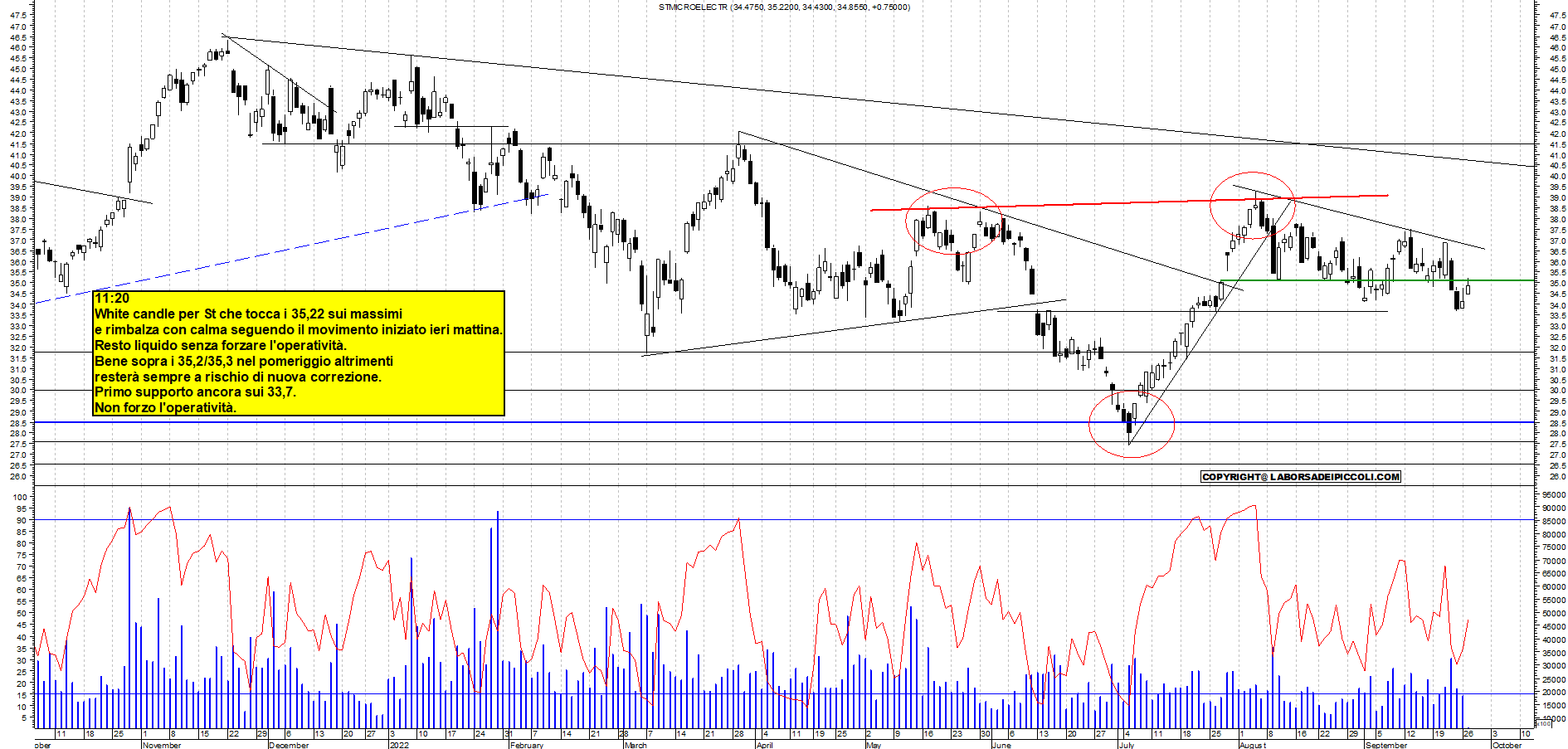Click the red circle around the August peak
Viewport: 1568px width, 749px height.
coord(1253,205)
